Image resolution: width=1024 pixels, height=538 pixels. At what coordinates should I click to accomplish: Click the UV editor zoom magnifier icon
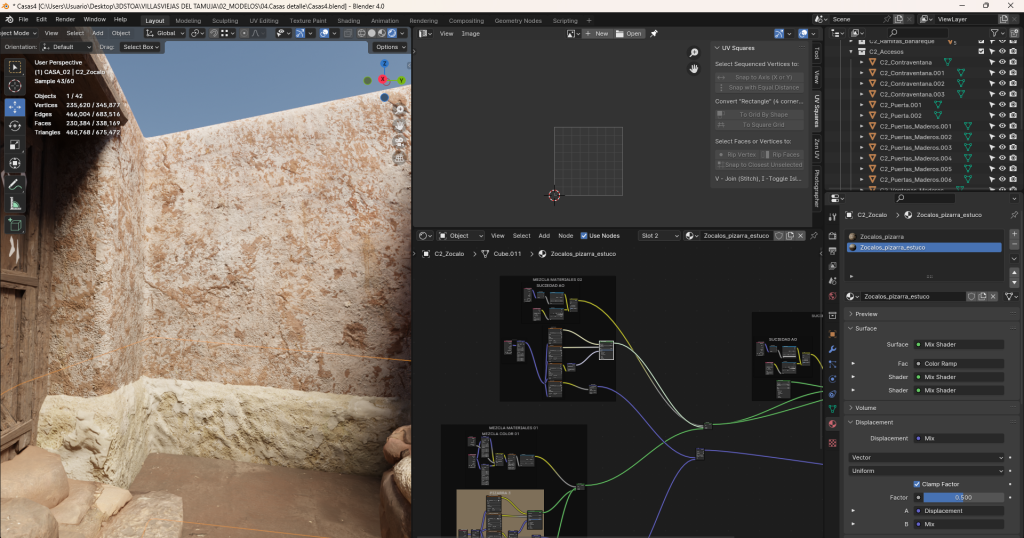pyautogui.click(x=694, y=52)
